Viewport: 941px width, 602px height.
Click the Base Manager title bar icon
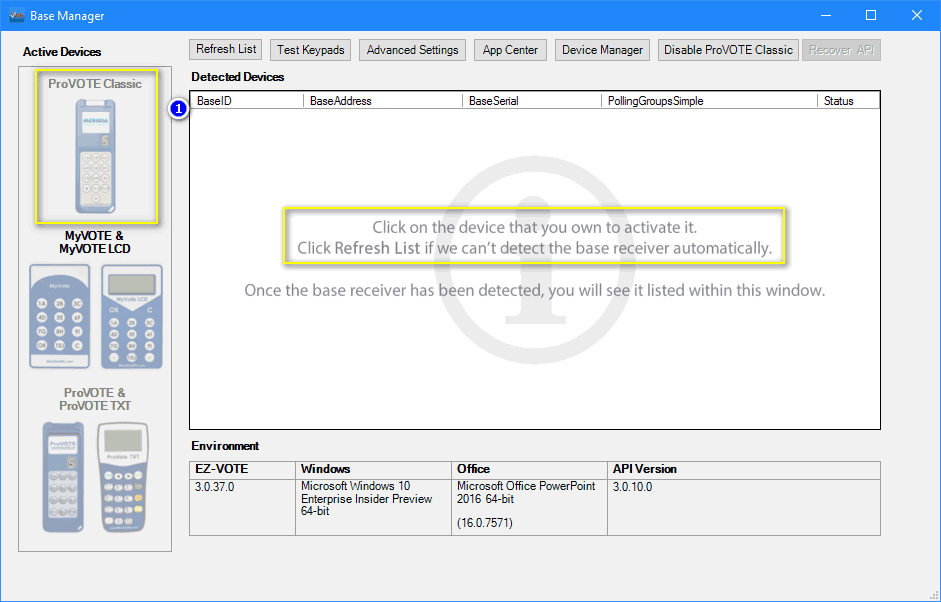click(x=16, y=16)
